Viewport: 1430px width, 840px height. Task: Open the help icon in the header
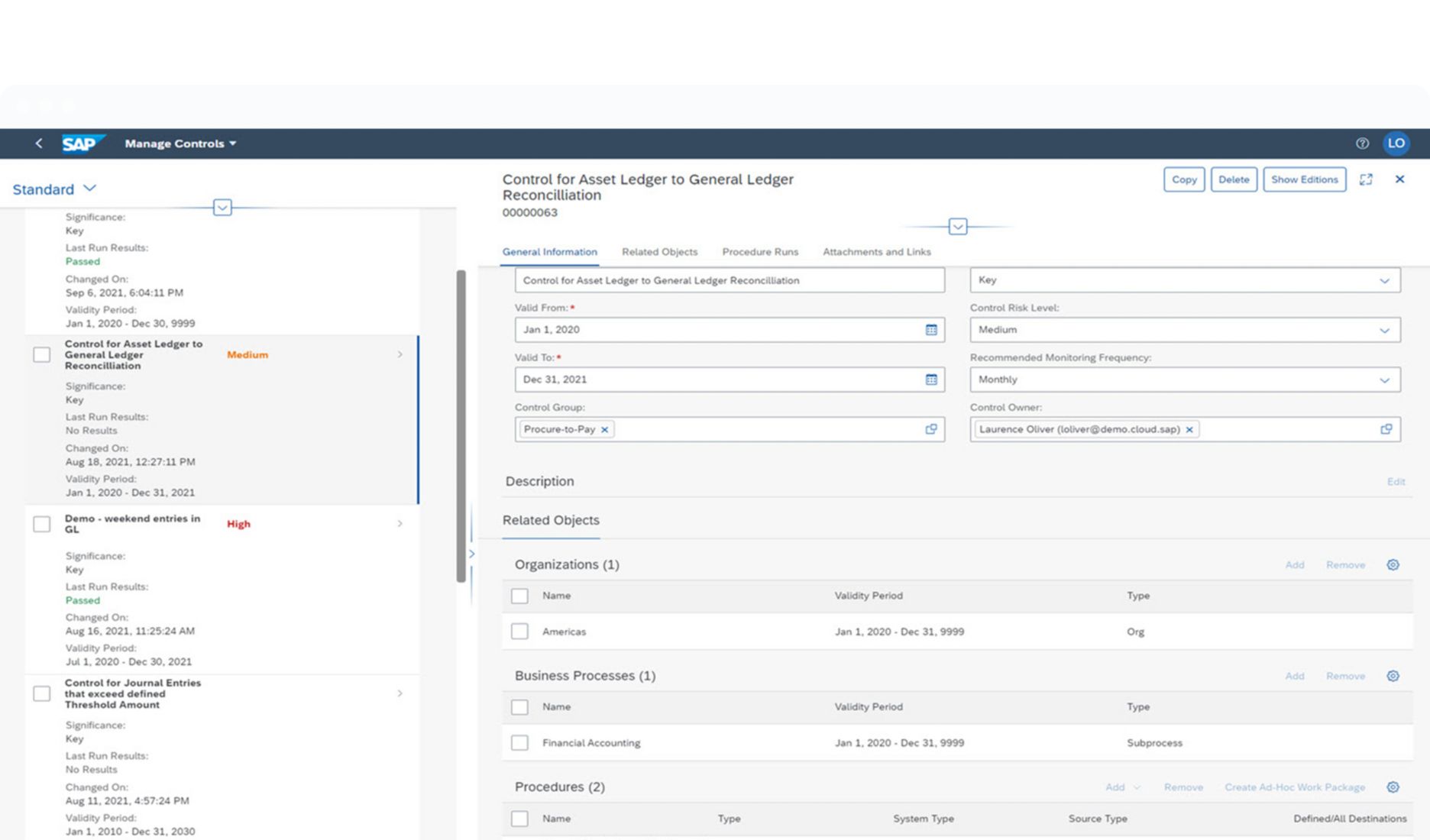pos(1362,144)
